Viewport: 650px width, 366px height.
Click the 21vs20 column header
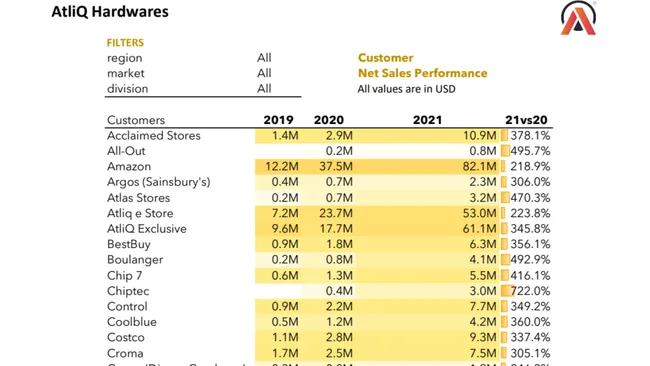526,120
